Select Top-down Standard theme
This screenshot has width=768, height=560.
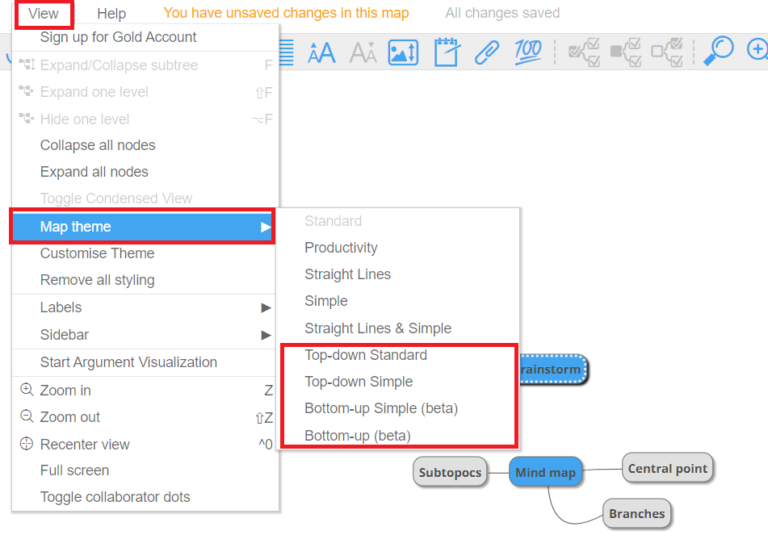(x=366, y=355)
